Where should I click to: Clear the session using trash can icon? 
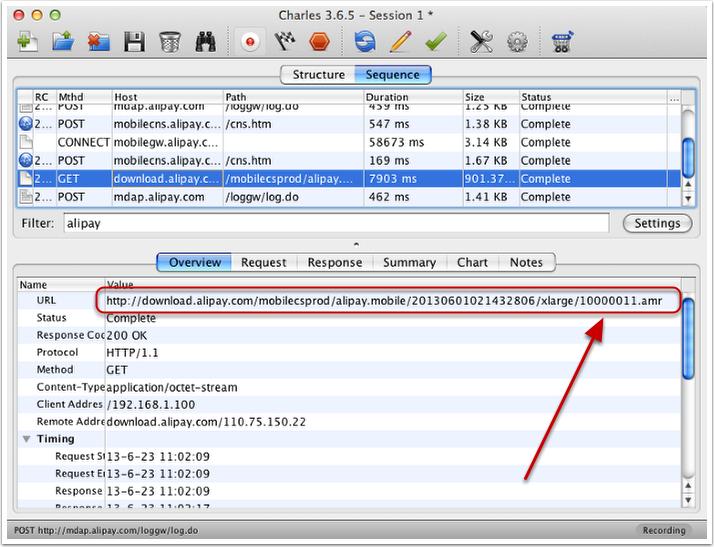coord(170,41)
